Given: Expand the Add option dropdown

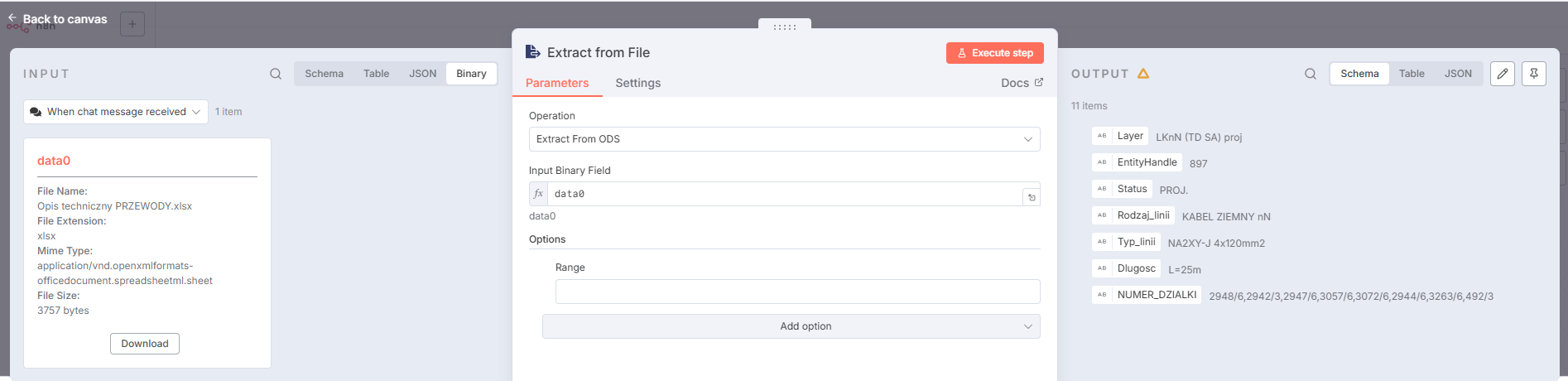Looking at the screenshot, I should pos(791,326).
